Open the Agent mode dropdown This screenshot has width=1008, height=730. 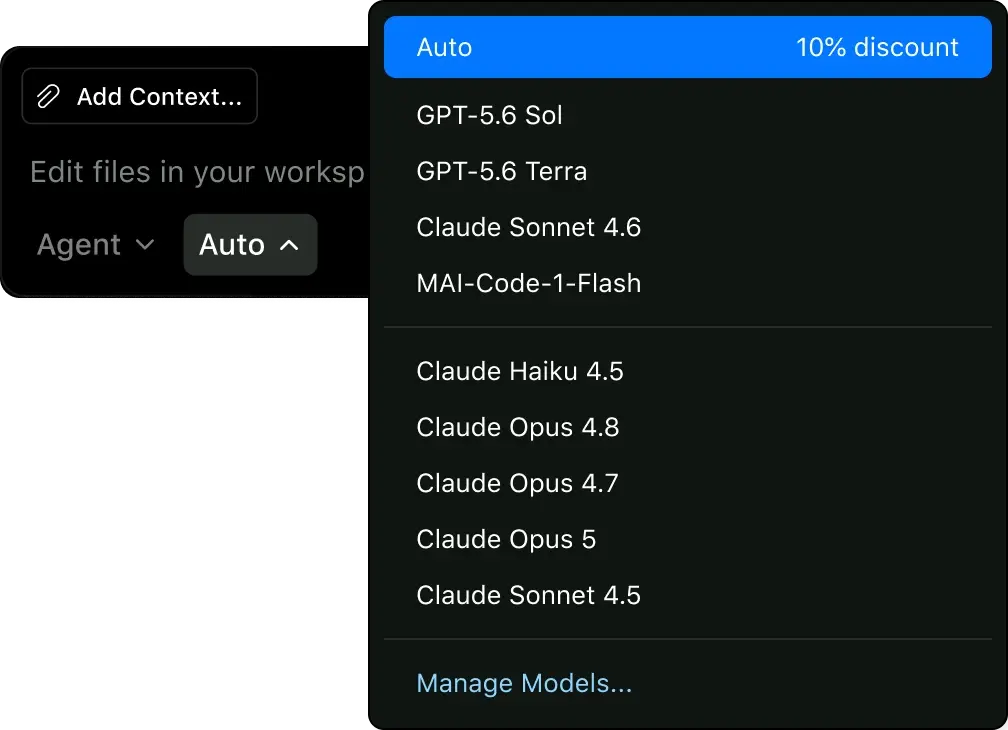point(95,245)
